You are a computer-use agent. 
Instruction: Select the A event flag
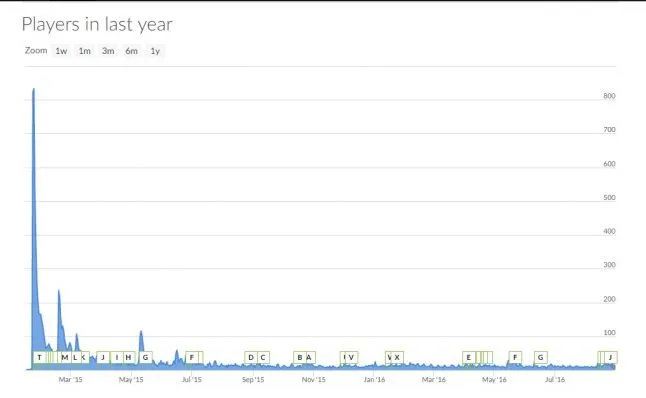[x=310, y=357]
